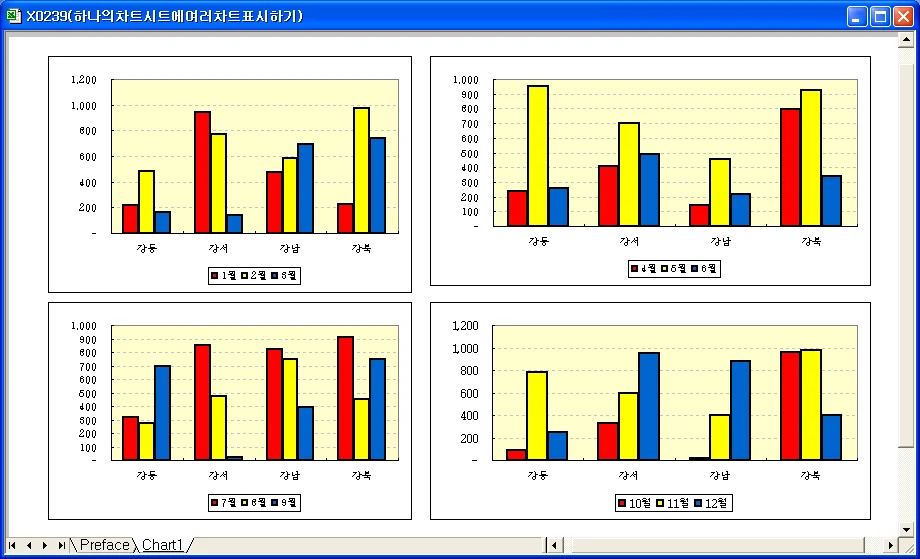The height and width of the screenshot is (559, 920).
Task: Click 강북 axis label in 4월-6월 chart
Action: 811,241
